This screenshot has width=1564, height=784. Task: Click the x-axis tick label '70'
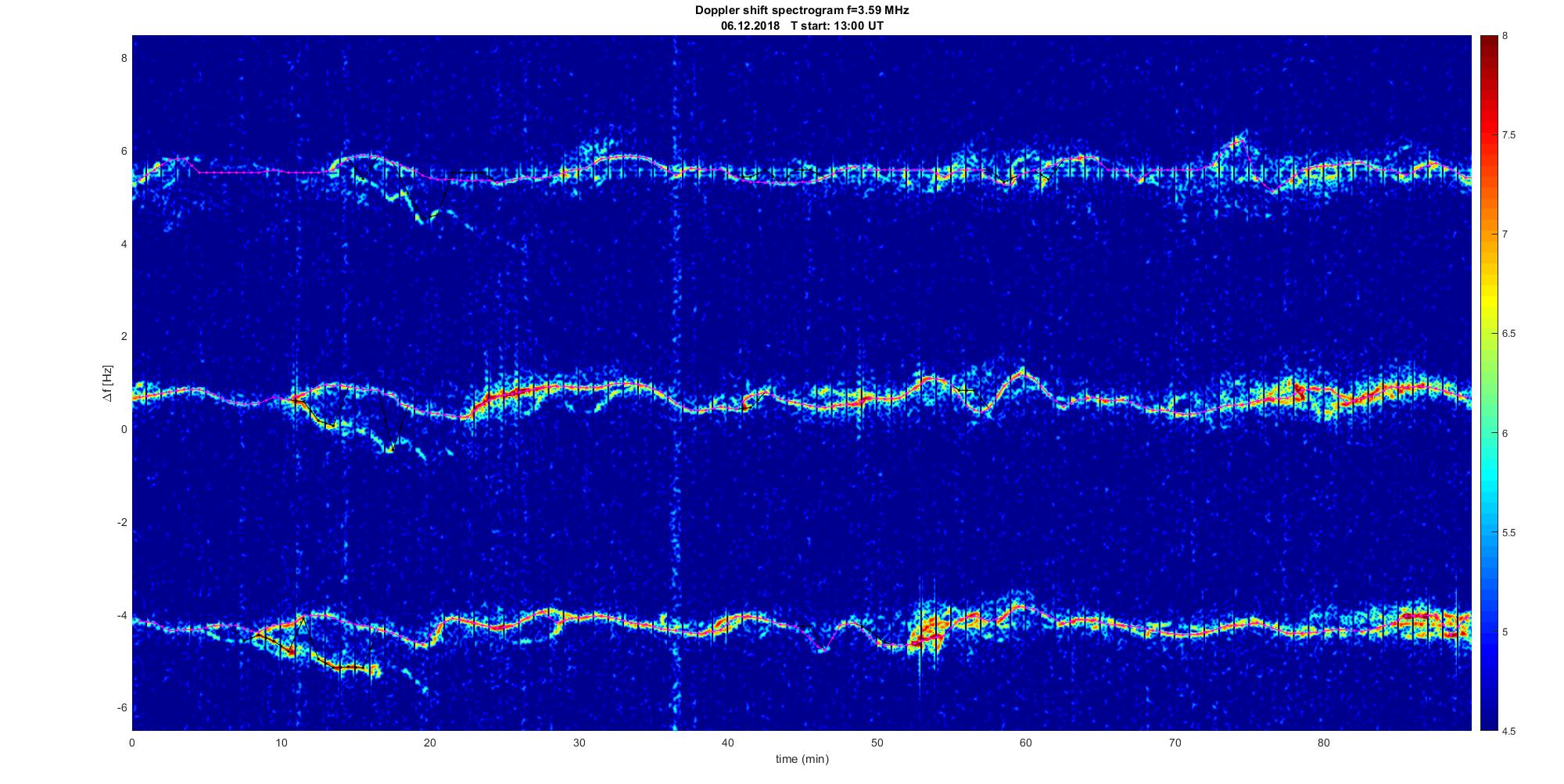(1175, 743)
